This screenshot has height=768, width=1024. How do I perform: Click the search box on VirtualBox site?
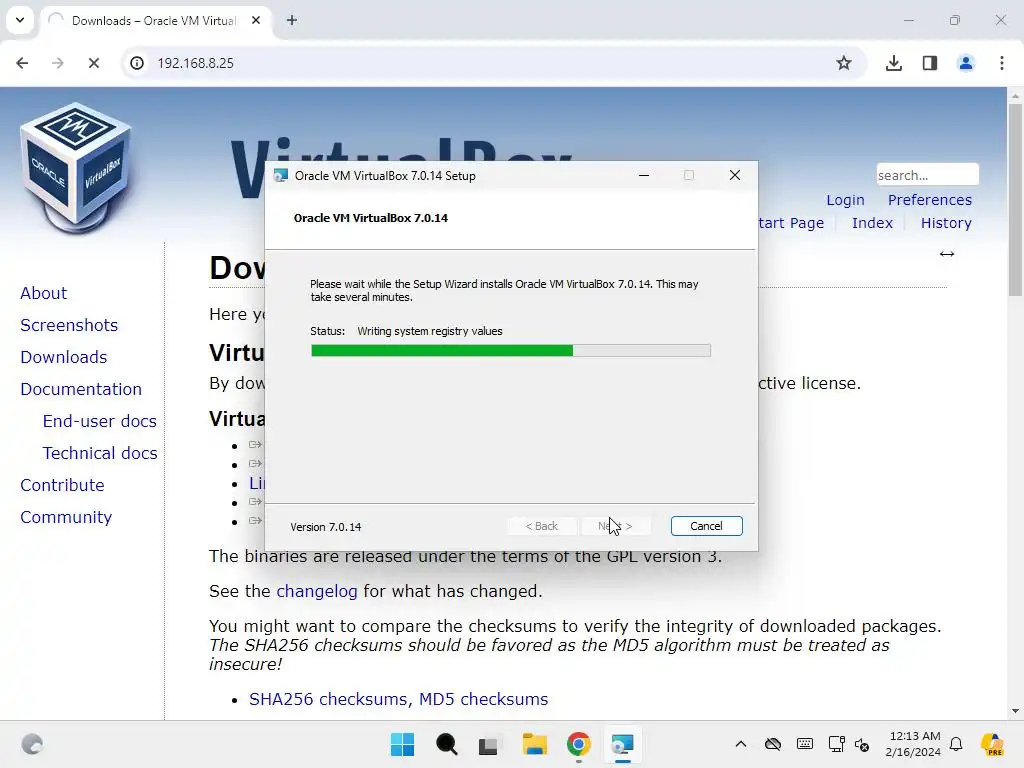click(927, 175)
